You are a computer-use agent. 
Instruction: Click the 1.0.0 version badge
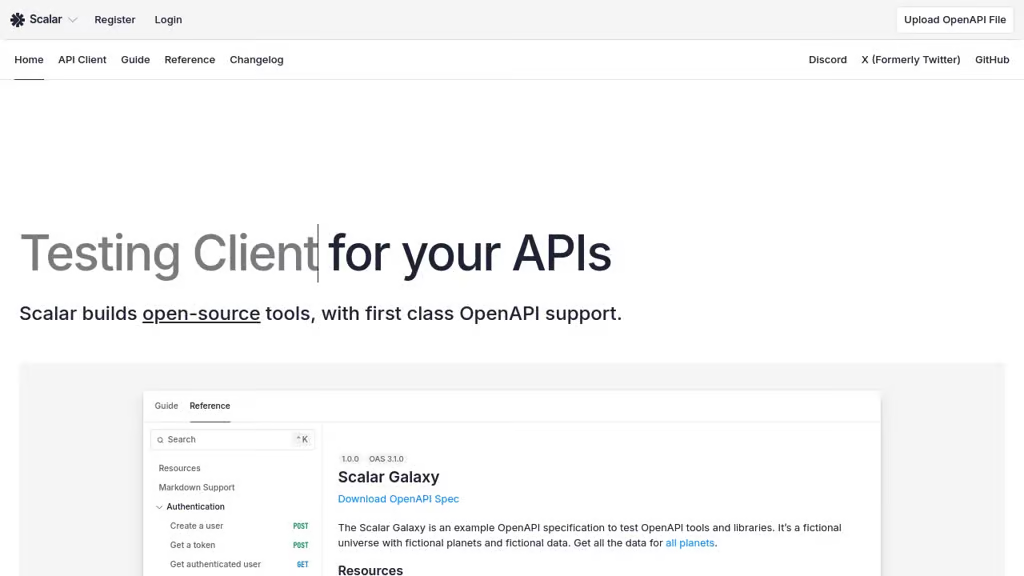tap(350, 459)
